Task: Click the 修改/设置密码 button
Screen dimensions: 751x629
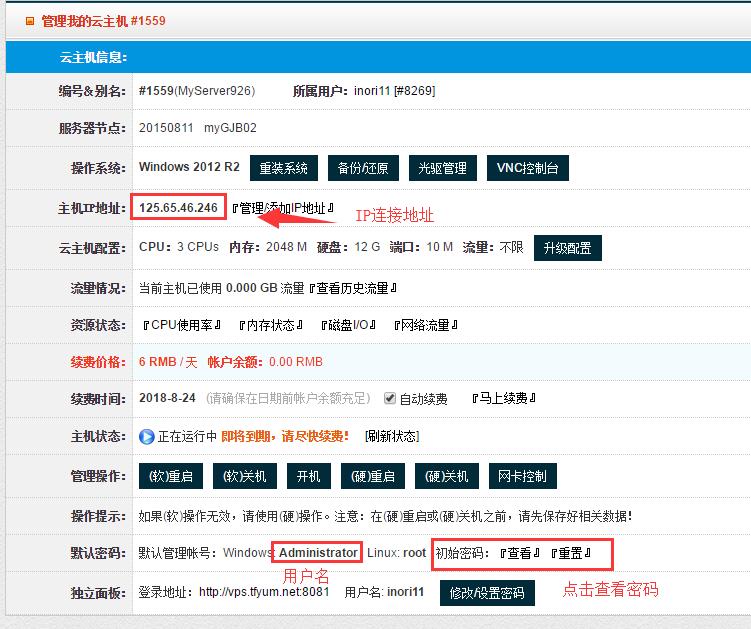Action: (x=486, y=593)
